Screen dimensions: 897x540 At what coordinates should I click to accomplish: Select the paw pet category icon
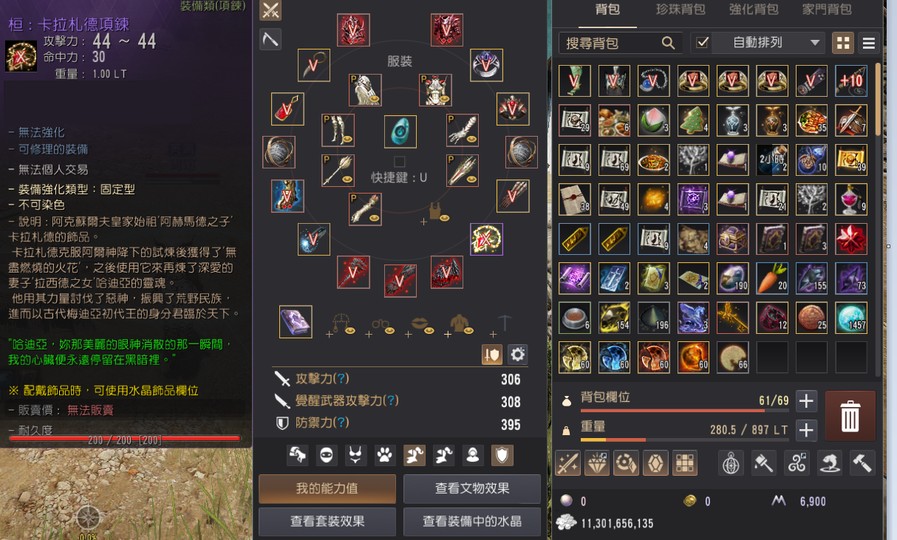coord(384,455)
